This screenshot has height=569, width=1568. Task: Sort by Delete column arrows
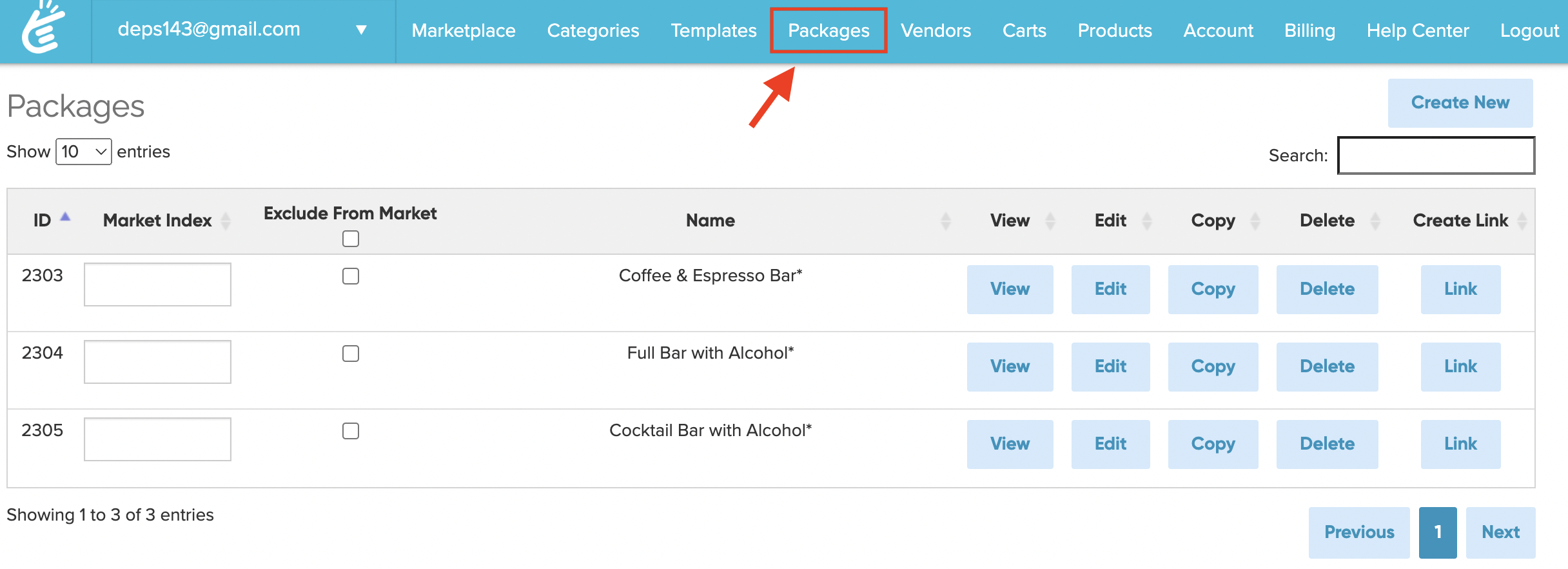1375,221
